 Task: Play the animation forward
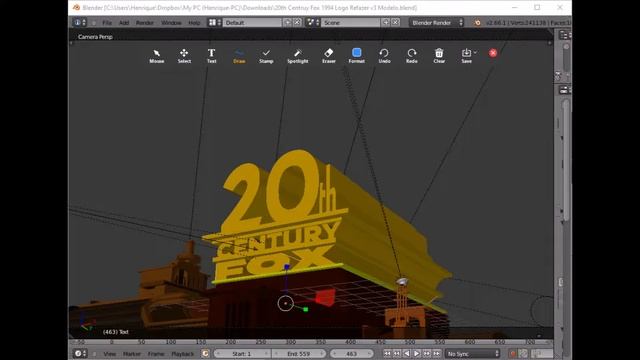coord(416,353)
